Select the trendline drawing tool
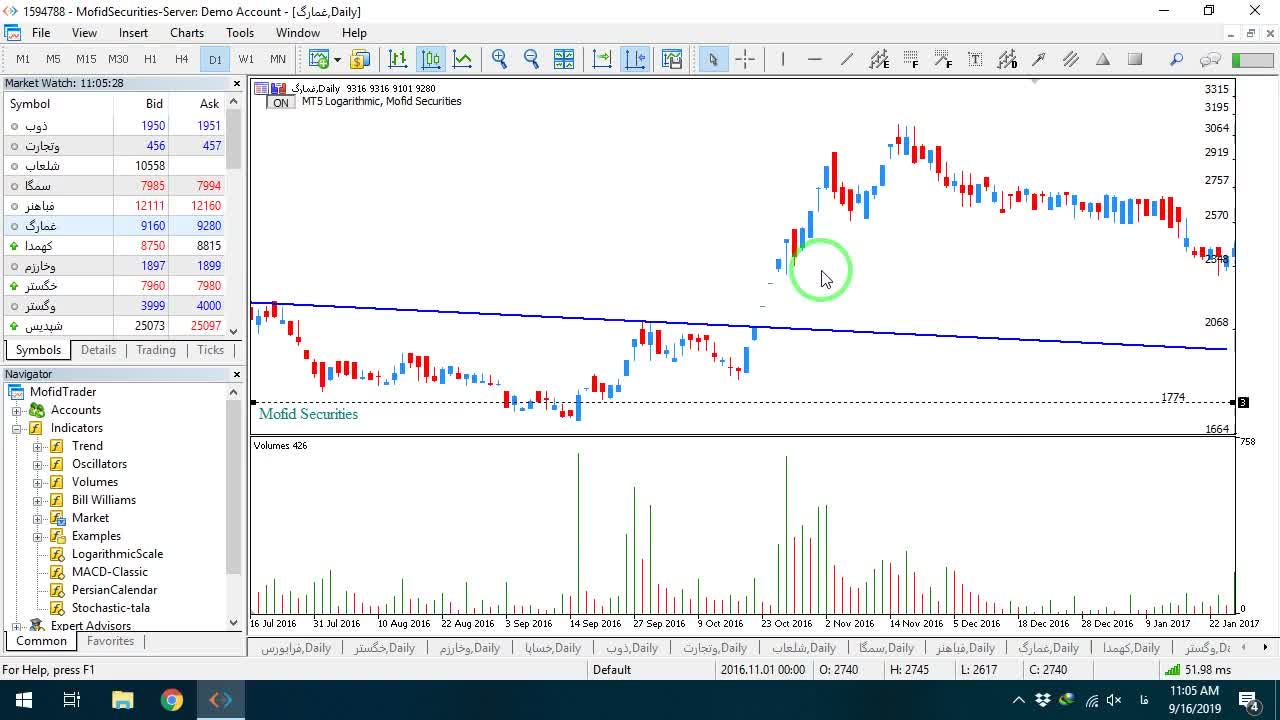1280x720 pixels. tap(847, 59)
